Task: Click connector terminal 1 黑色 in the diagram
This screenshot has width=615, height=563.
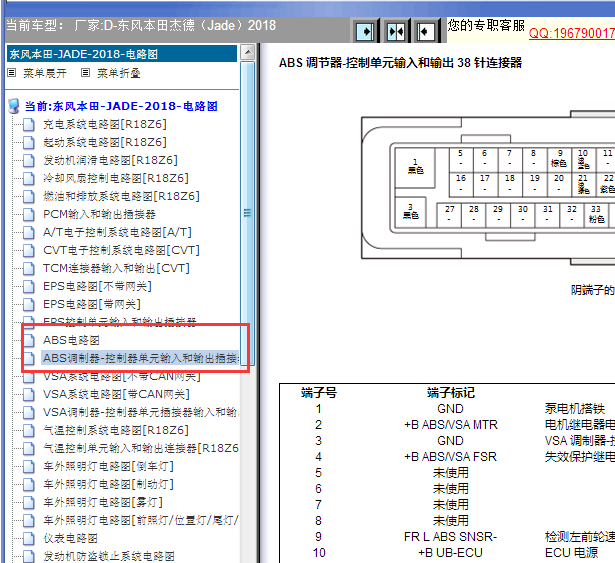Action: click(x=415, y=167)
